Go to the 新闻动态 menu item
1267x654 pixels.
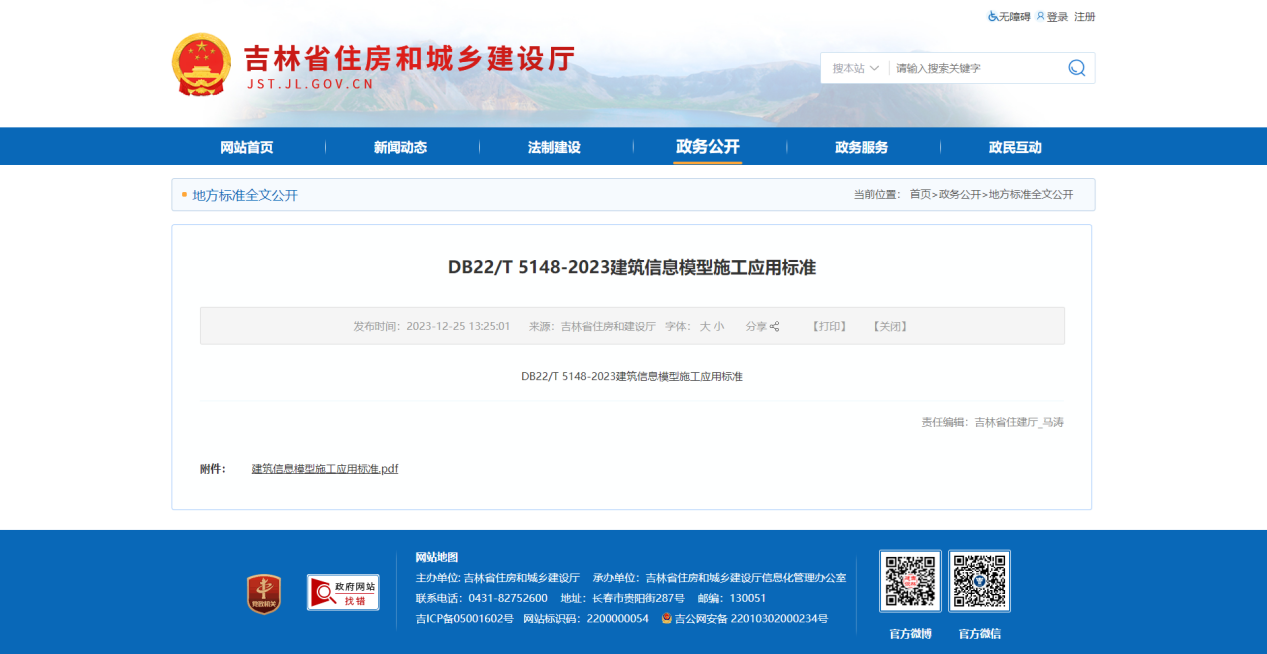(401, 147)
